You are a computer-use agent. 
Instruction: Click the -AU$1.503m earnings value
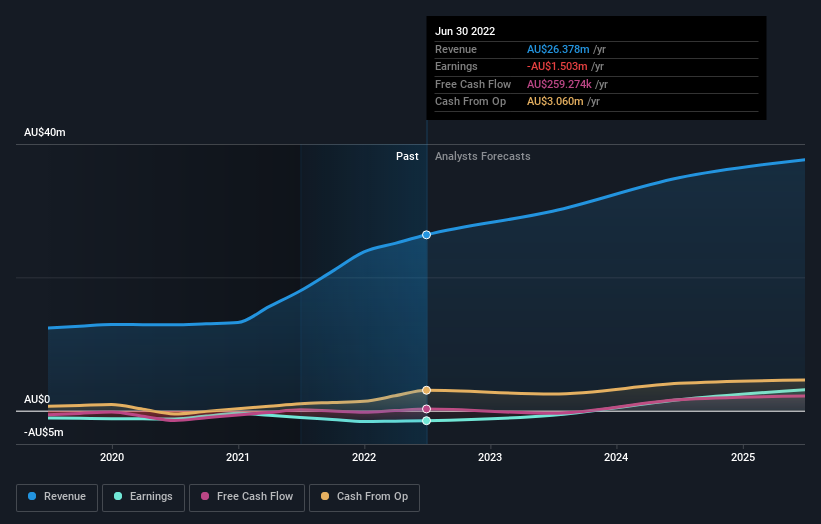point(557,66)
